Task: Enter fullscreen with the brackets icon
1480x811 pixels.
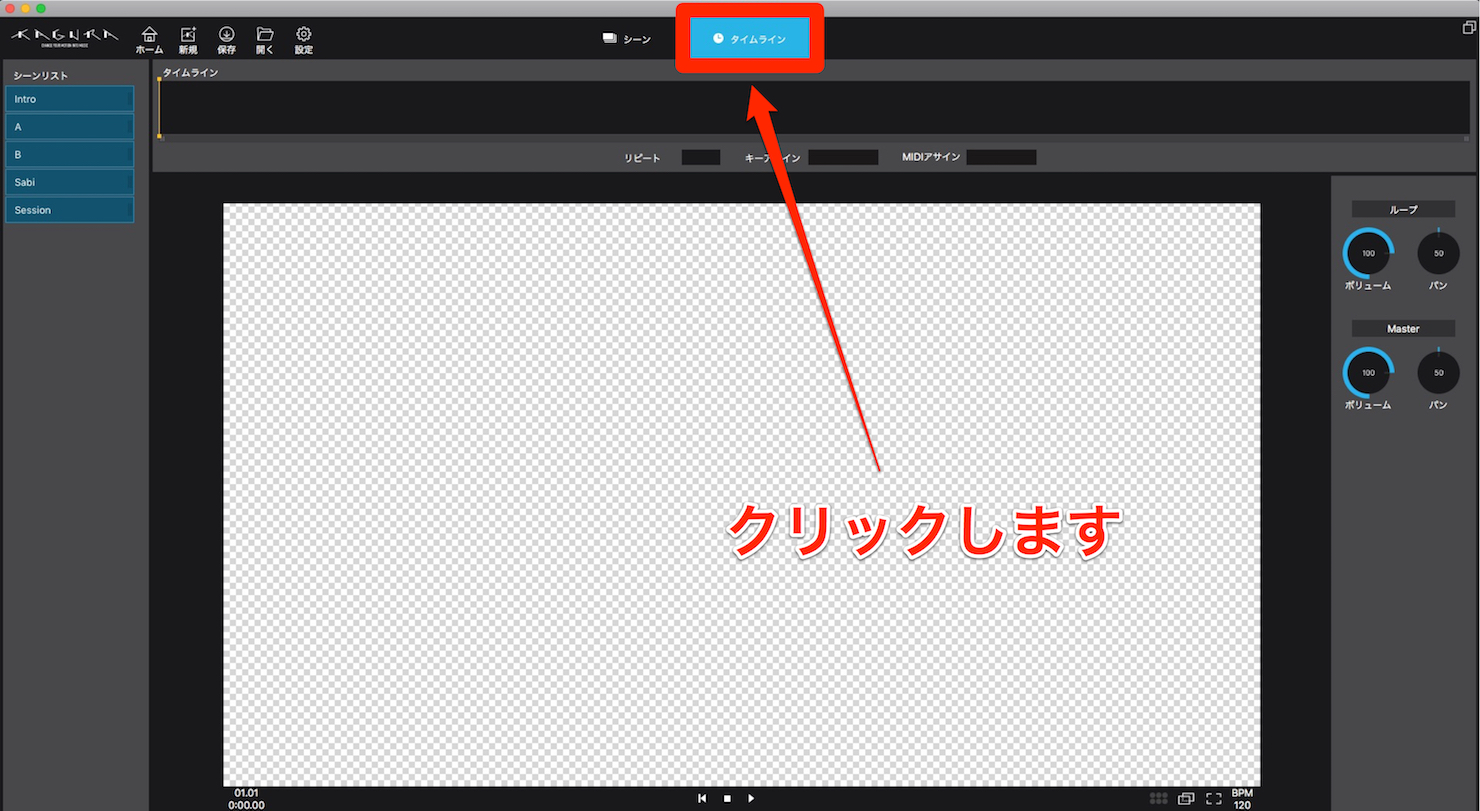Action: tap(1214, 798)
